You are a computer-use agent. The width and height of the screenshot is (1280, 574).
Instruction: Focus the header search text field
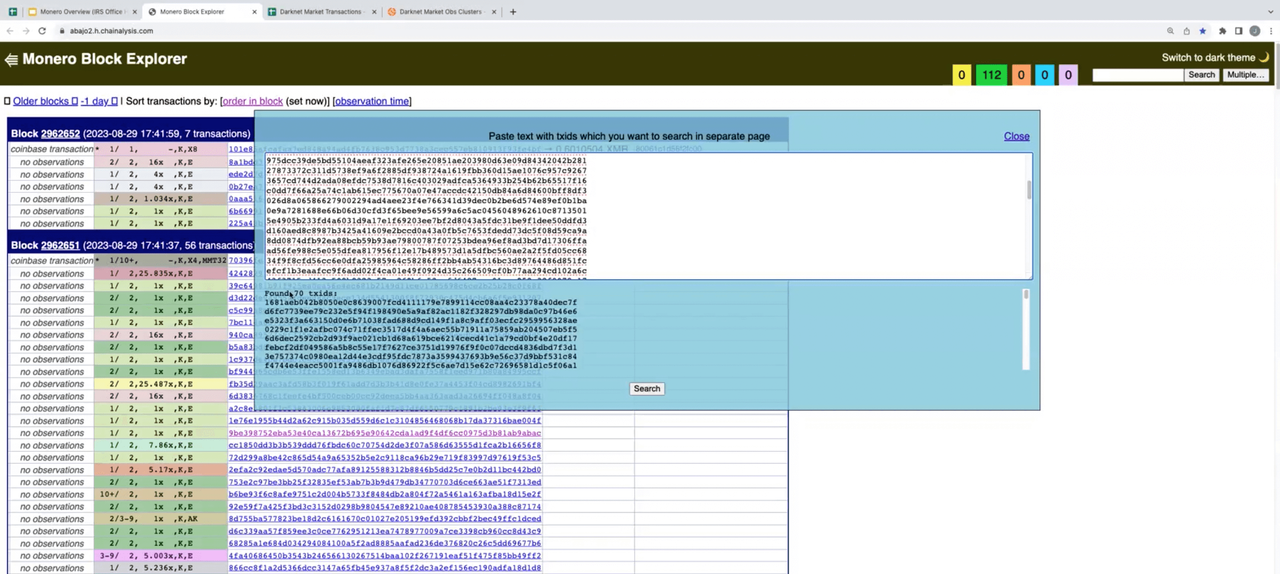tap(1137, 75)
